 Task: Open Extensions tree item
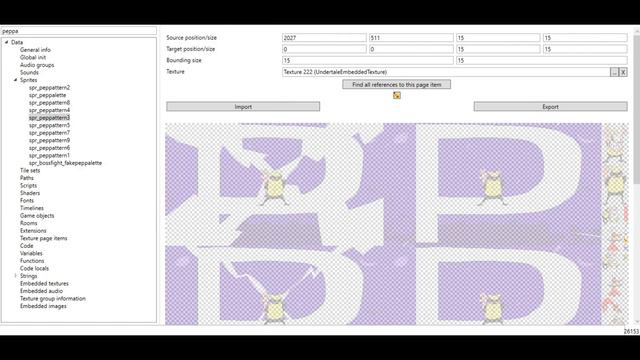click(33, 231)
